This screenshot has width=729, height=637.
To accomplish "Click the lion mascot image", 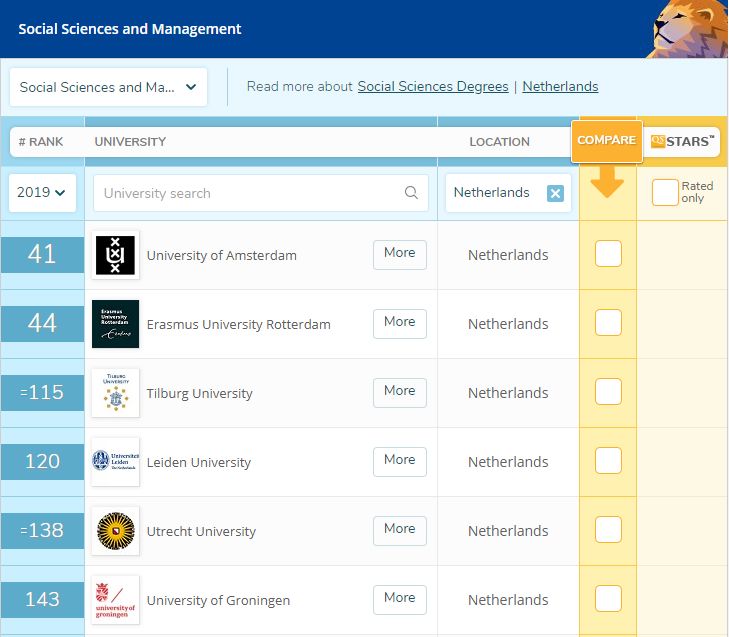I will click(x=688, y=29).
